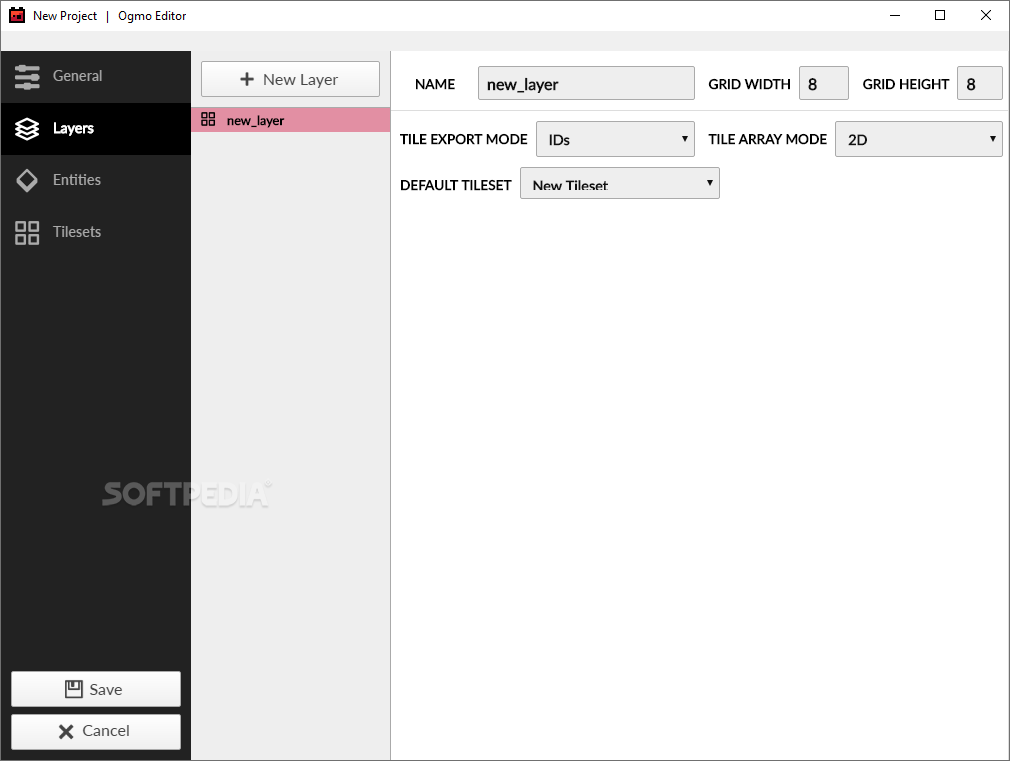This screenshot has width=1010, height=761.
Task: Open the General settings section
Action: (95, 77)
